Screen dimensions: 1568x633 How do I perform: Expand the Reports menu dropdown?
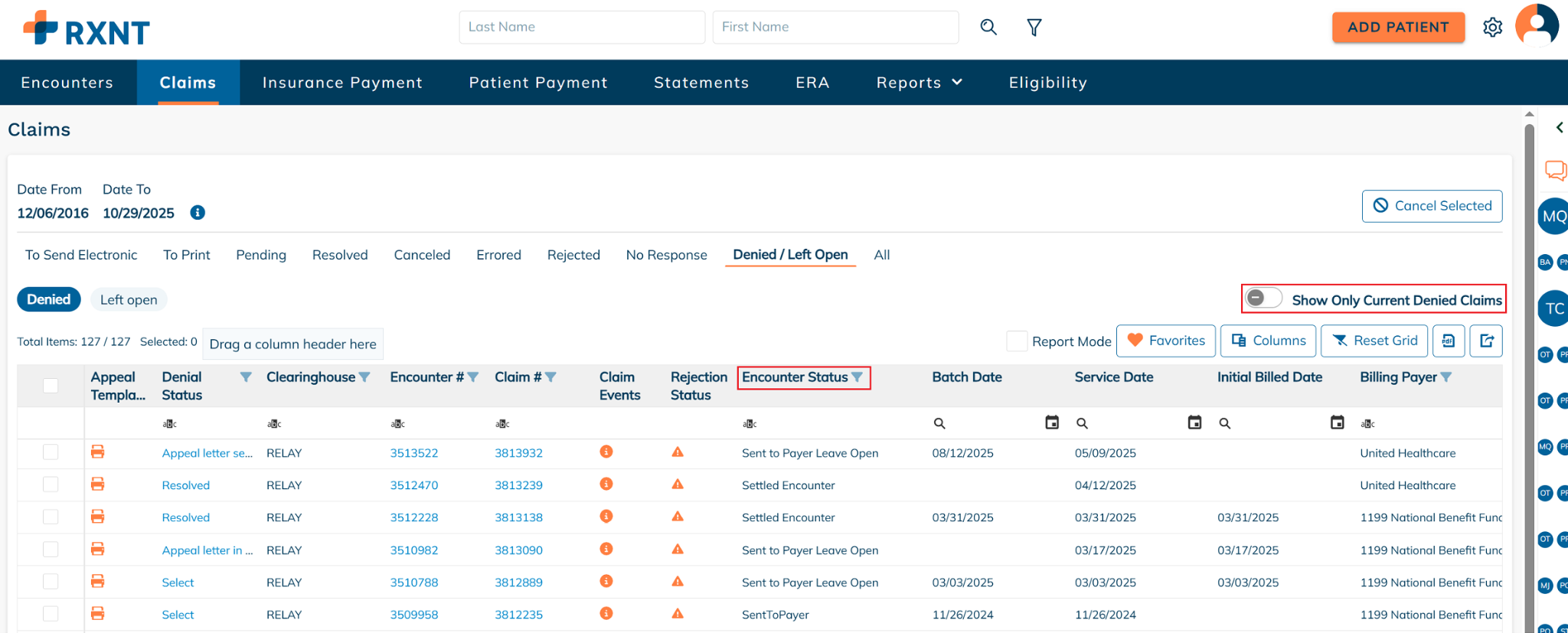tap(919, 83)
